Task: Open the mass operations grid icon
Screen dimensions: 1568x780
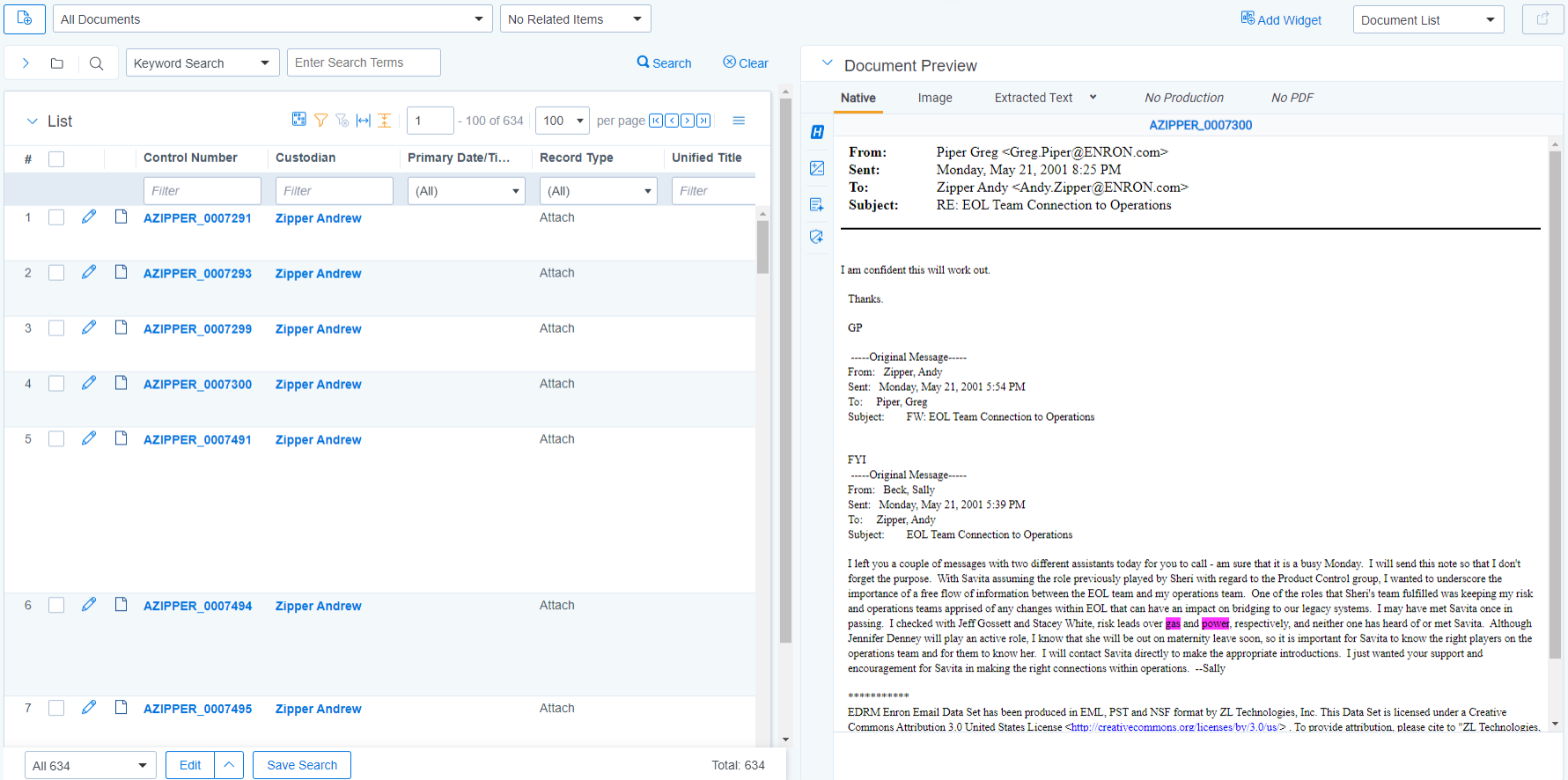Action: [x=299, y=120]
